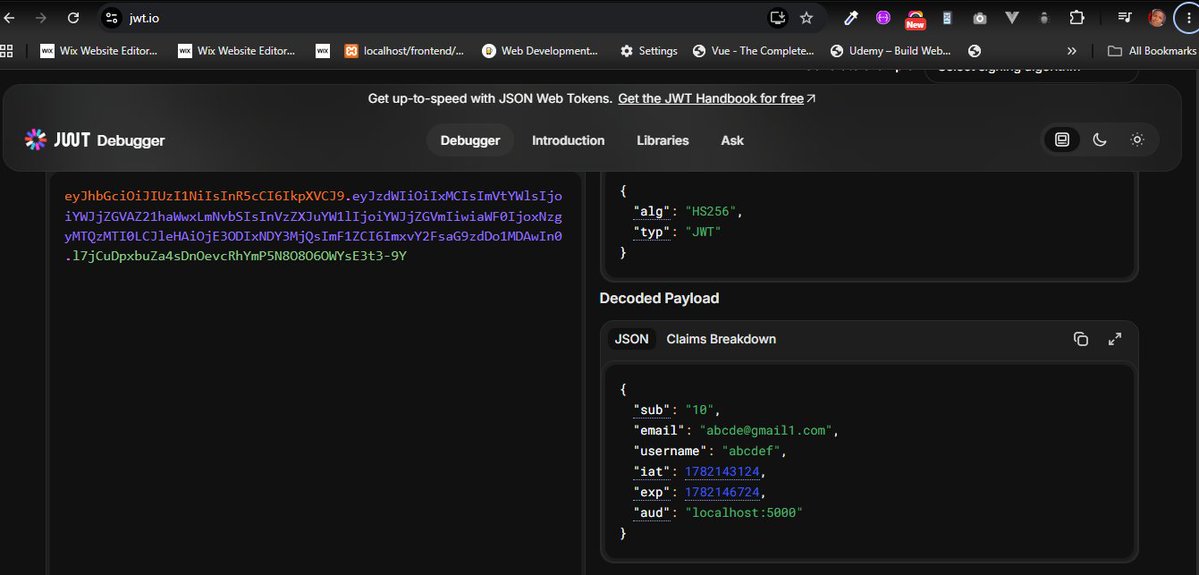Click the "alg" header key
Viewport: 1199px width, 575px height.
pos(652,211)
